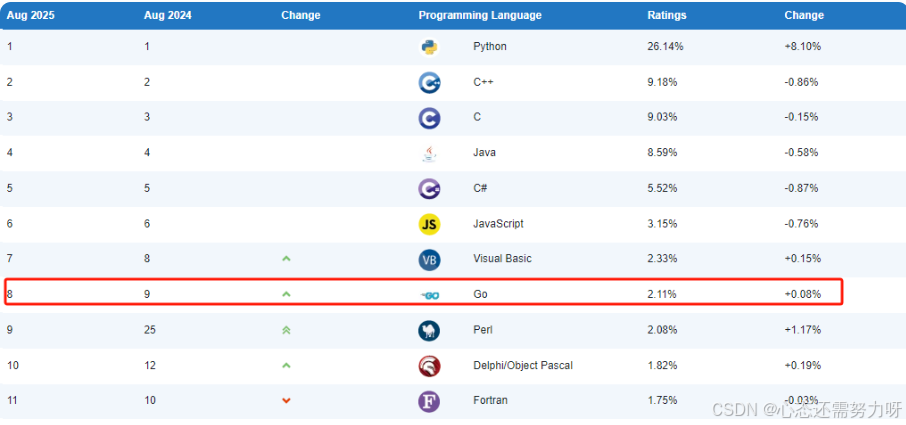The image size is (906, 425).
Task: Click the double up arrow in Perl row
Action: click(x=286, y=330)
